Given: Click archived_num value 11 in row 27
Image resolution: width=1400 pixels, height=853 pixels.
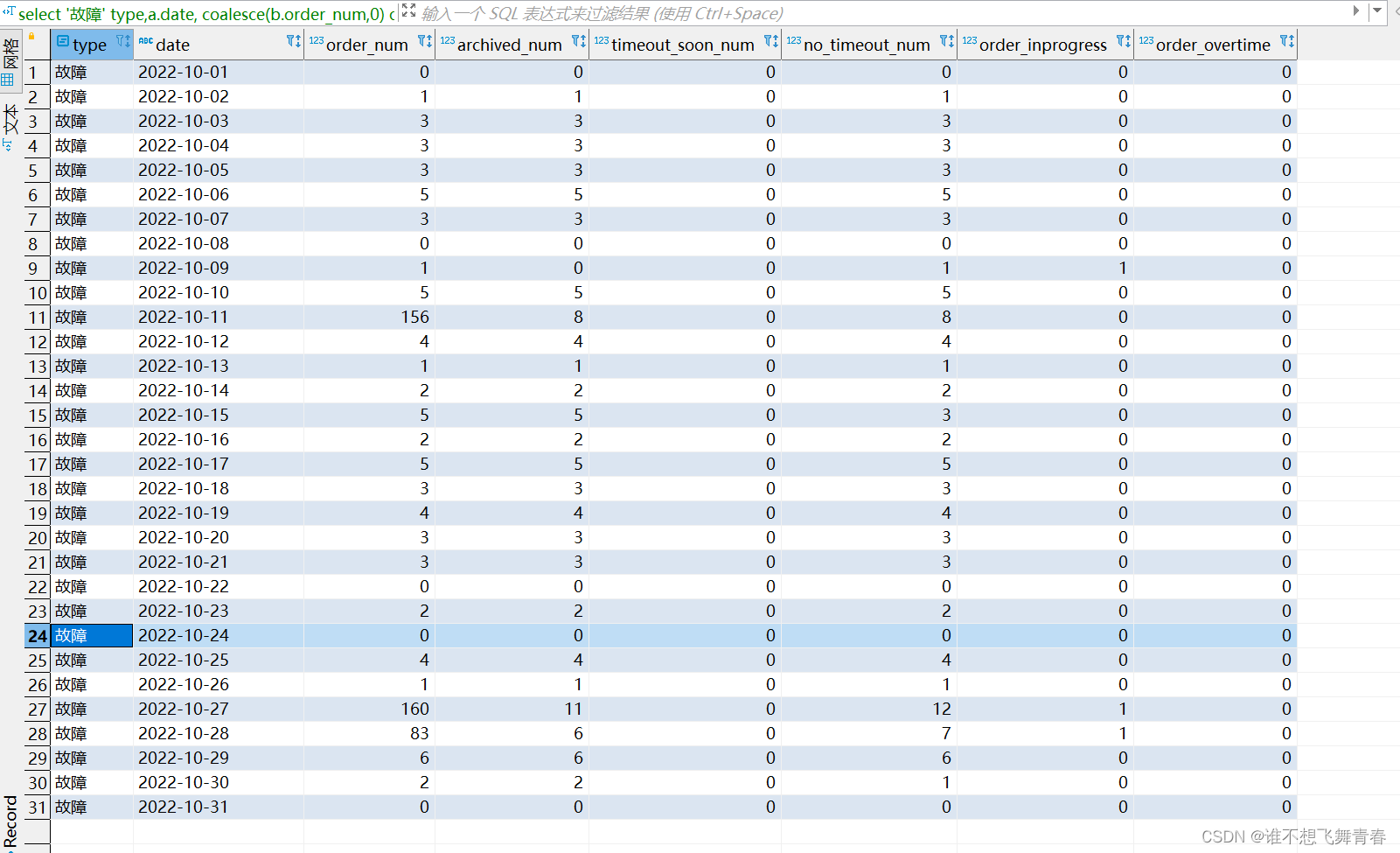Looking at the screenshot, I should click(x=512, y=709).
